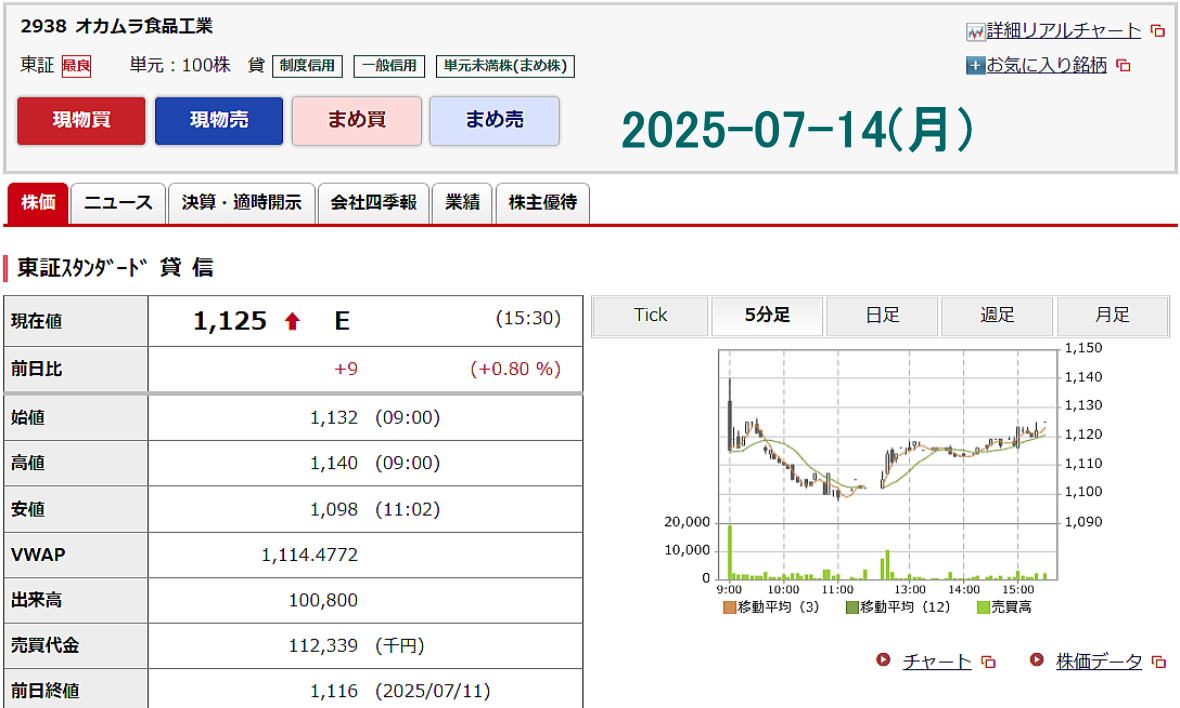Click the red 現物買 button
1180x708 pixels.
point(81,120)
